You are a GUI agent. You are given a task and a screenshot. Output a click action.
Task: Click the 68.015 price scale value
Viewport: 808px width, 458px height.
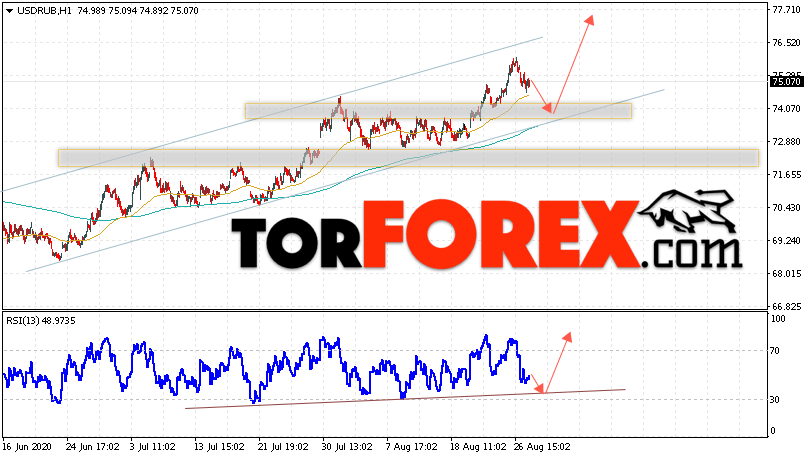786,274
